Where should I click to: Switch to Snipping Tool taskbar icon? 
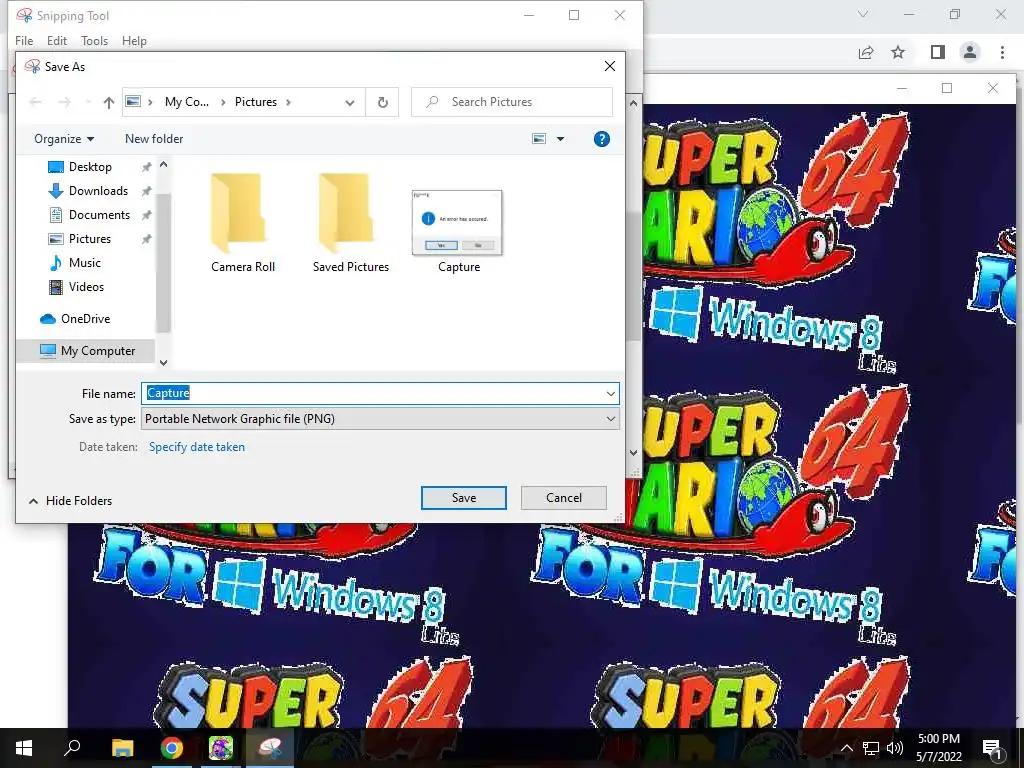click(x=270, y=748)
